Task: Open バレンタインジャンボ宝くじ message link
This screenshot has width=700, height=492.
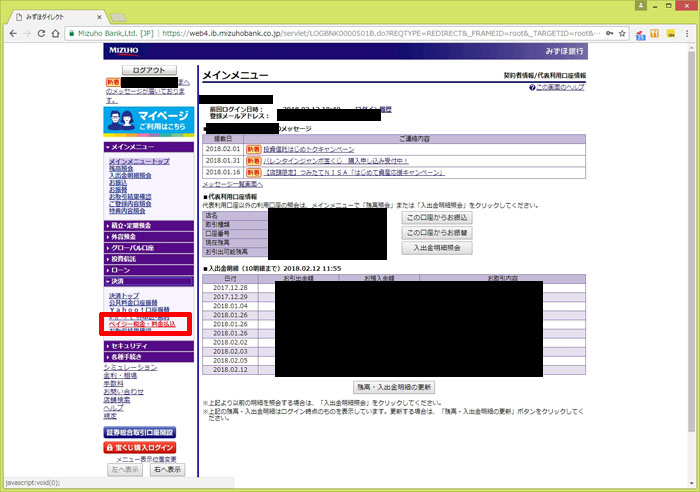Action: pyautogui.click(x=336, y=161)
